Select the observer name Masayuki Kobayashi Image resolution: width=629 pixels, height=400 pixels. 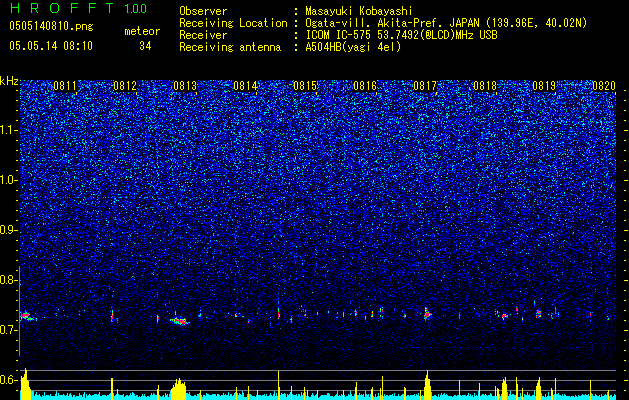pyautogui.click(x=359, y=11)
